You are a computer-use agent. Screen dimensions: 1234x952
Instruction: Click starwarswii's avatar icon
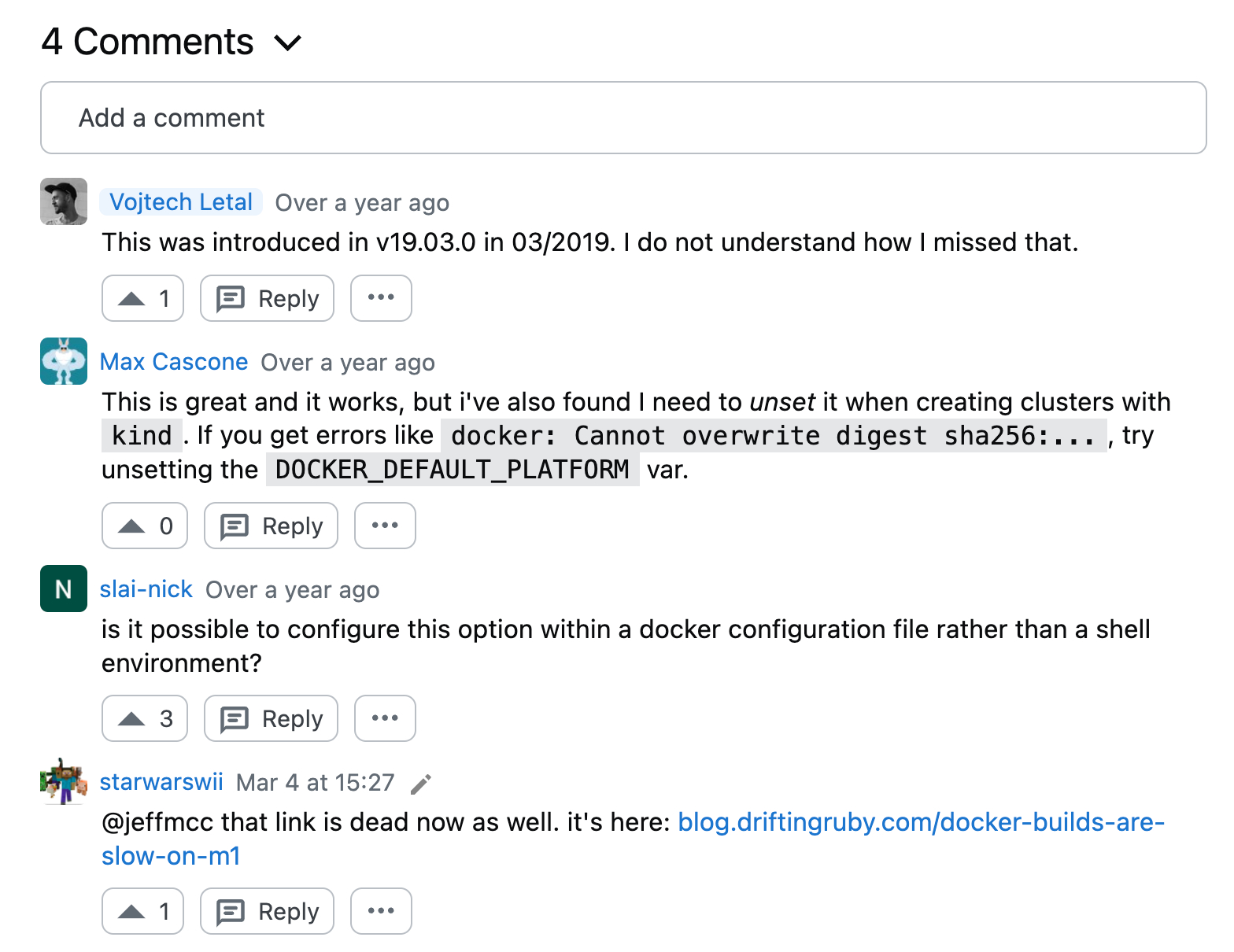point(64,781)
